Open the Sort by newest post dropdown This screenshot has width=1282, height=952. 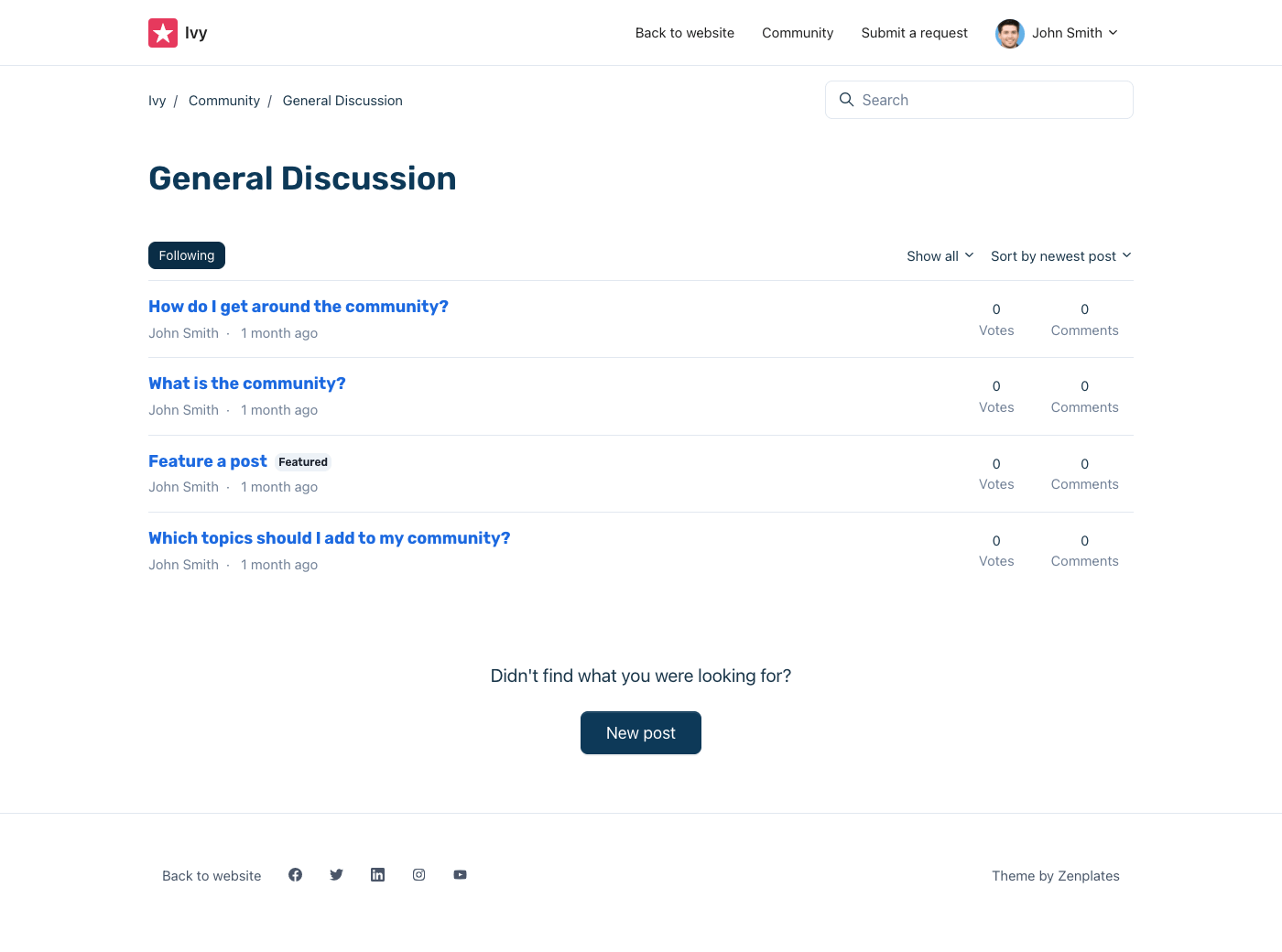pos(1060,256)
